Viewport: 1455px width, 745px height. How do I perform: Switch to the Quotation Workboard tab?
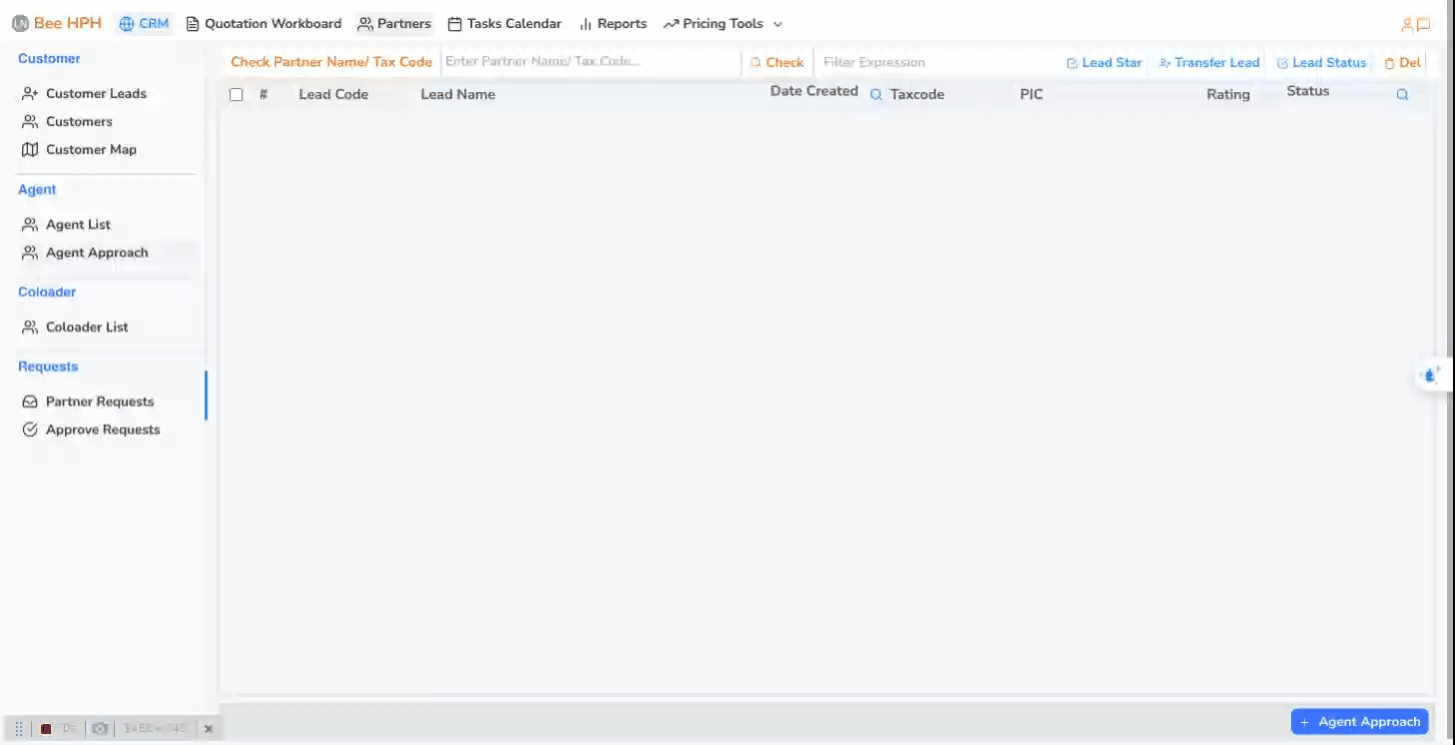pyautogui.click(x=264, y=24)
